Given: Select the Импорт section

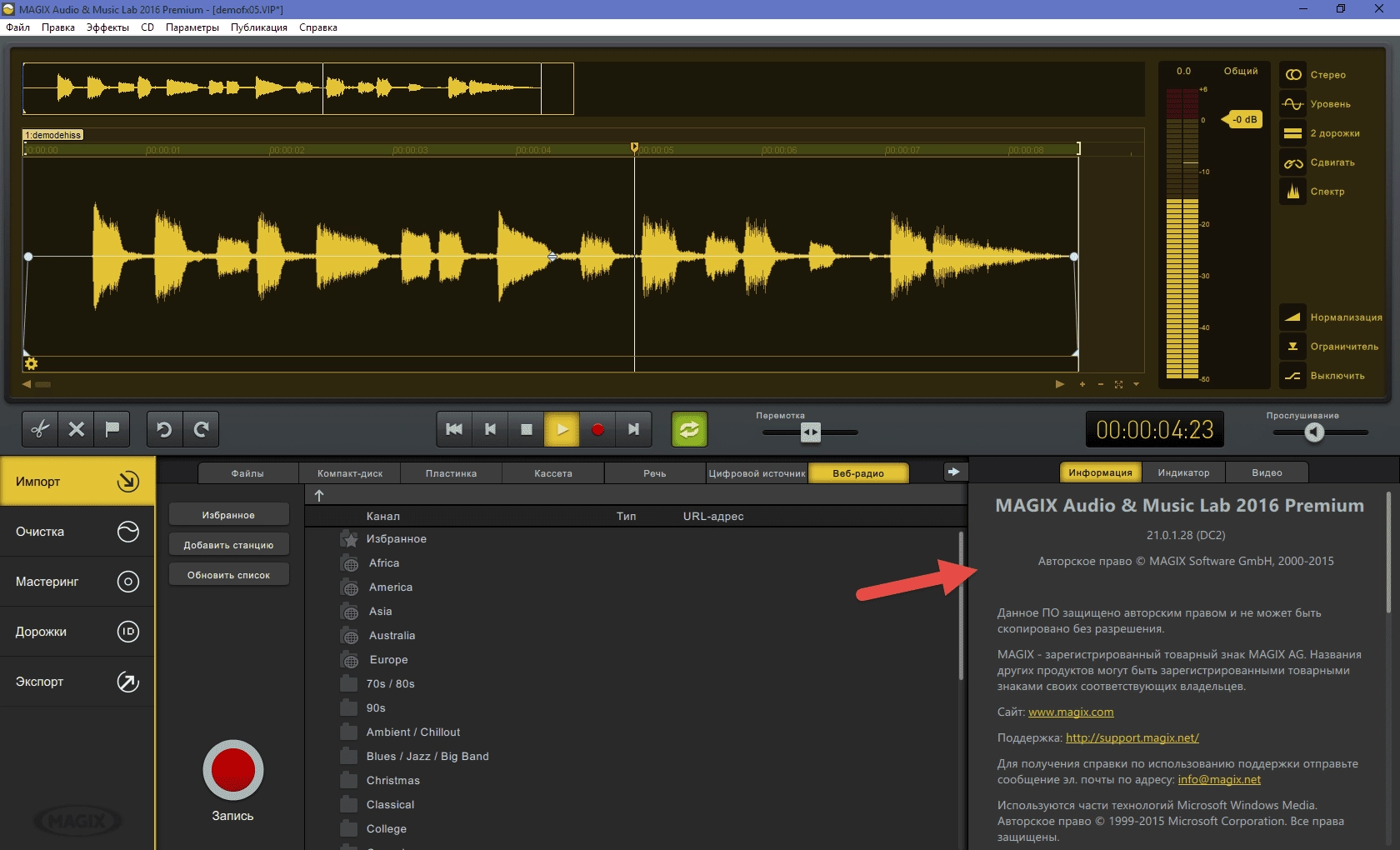Looking at the screenshot, I should coord(77,482).
